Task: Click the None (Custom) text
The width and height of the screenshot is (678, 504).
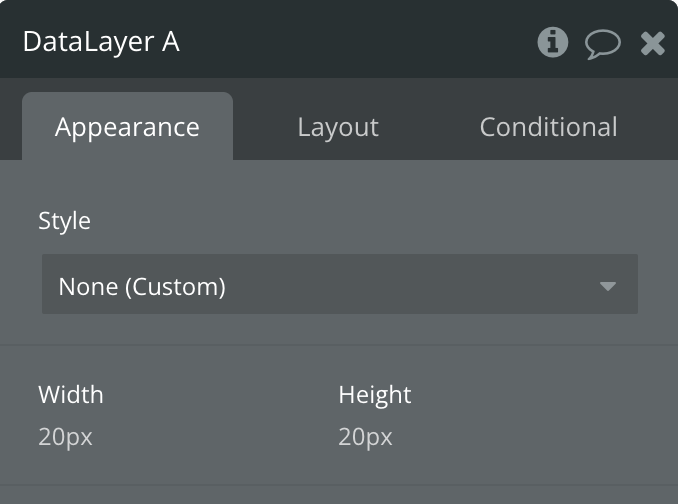Action: coord(142,287)
